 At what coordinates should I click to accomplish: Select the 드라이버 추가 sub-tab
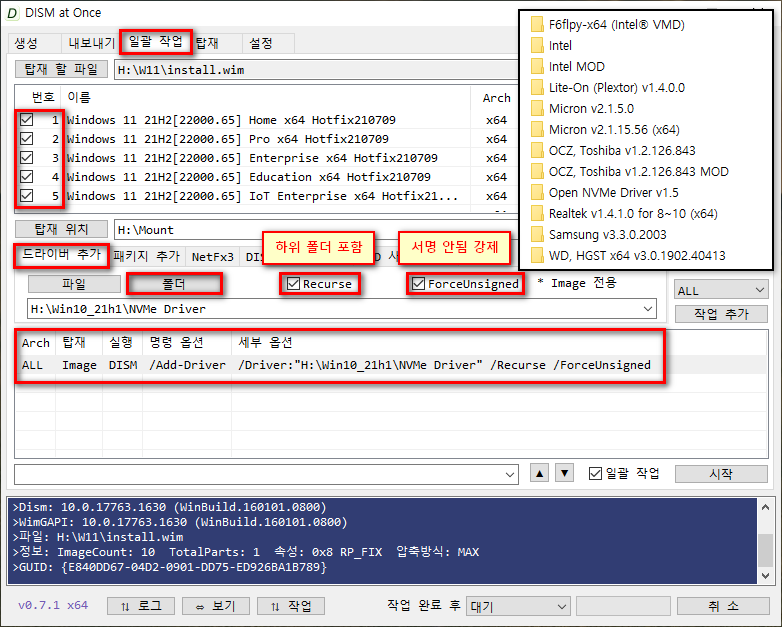click(61, 255)
